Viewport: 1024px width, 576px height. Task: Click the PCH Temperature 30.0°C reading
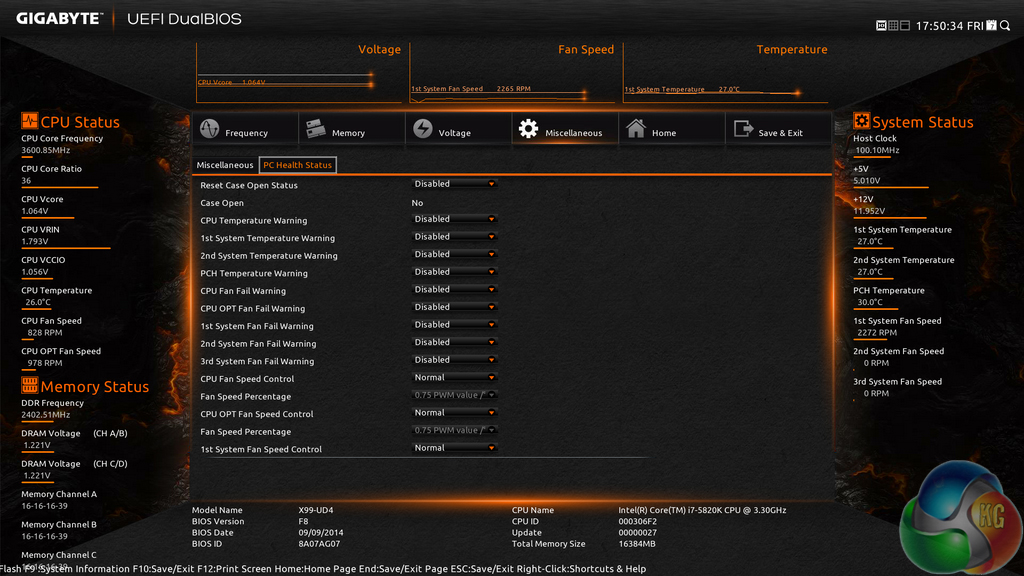[870, 302]
